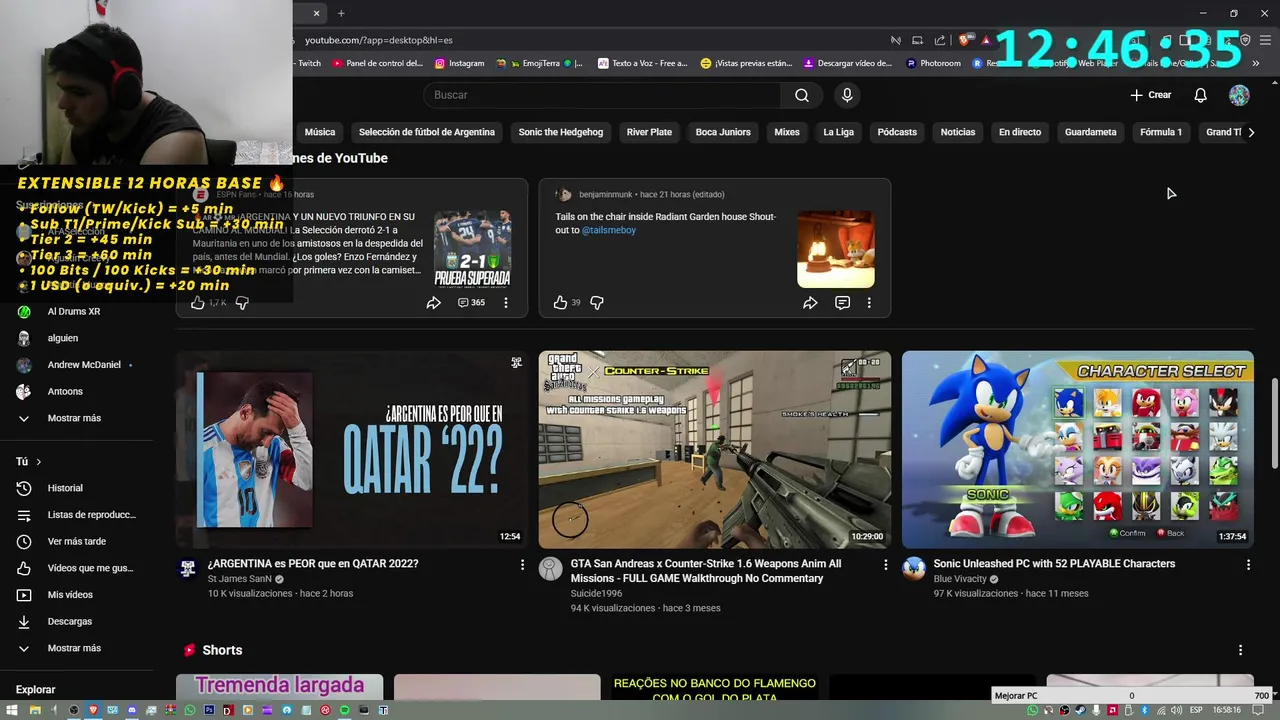Open the account avatar menu
The height and width of the screenshot is (720, 1280).
pos(1239,95)
